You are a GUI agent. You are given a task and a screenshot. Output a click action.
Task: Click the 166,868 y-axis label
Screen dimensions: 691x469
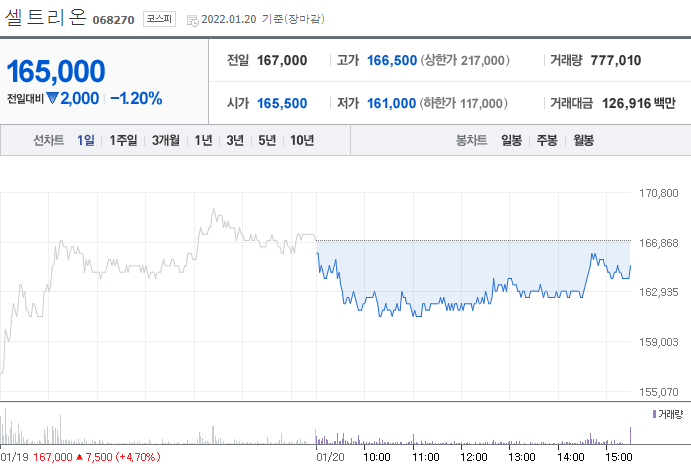[x=659, y=243]
